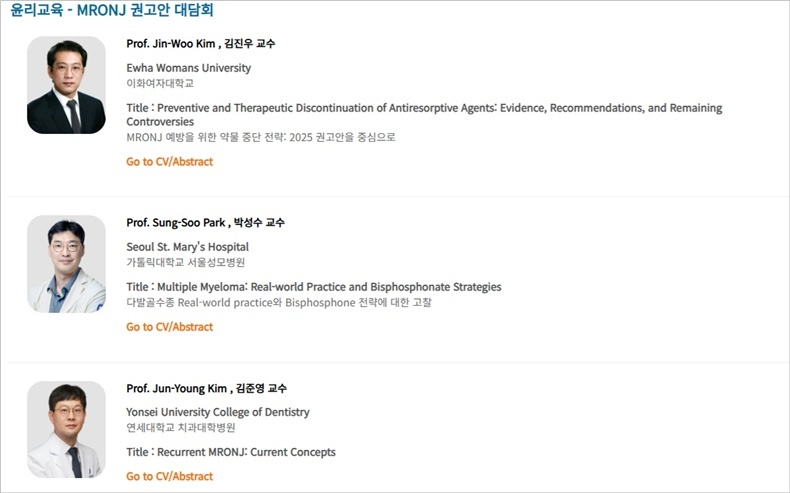Open Jin-Woo Kim's Go to CV/Abstract link

pyautogui.click(x=169, y=162)
